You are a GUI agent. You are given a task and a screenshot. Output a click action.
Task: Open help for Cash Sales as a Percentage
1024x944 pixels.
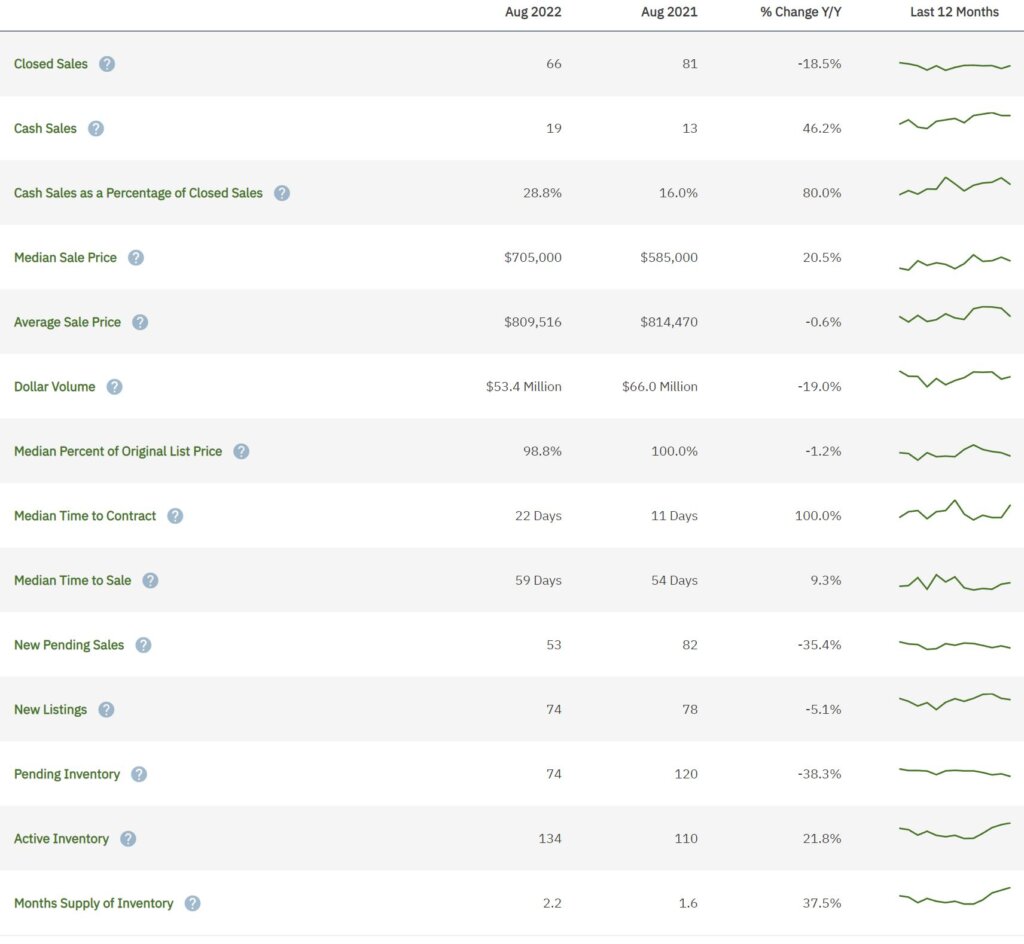click(x=282, y=193)
